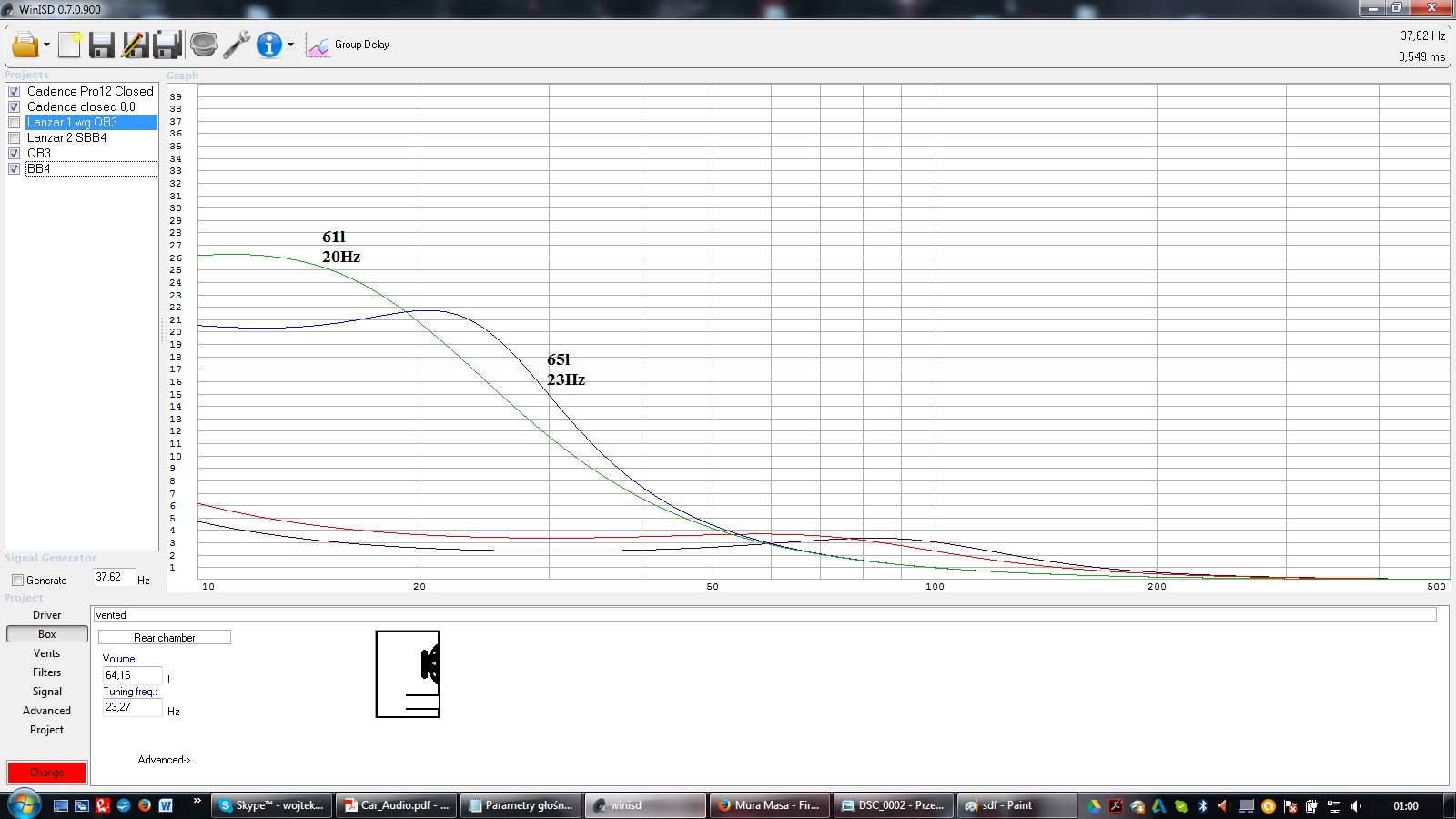The height and width of the screenshot is (819, 1456).
Task: Check the Lanzar 1 wg QB3 project
Action: click(x=15, y=123)
